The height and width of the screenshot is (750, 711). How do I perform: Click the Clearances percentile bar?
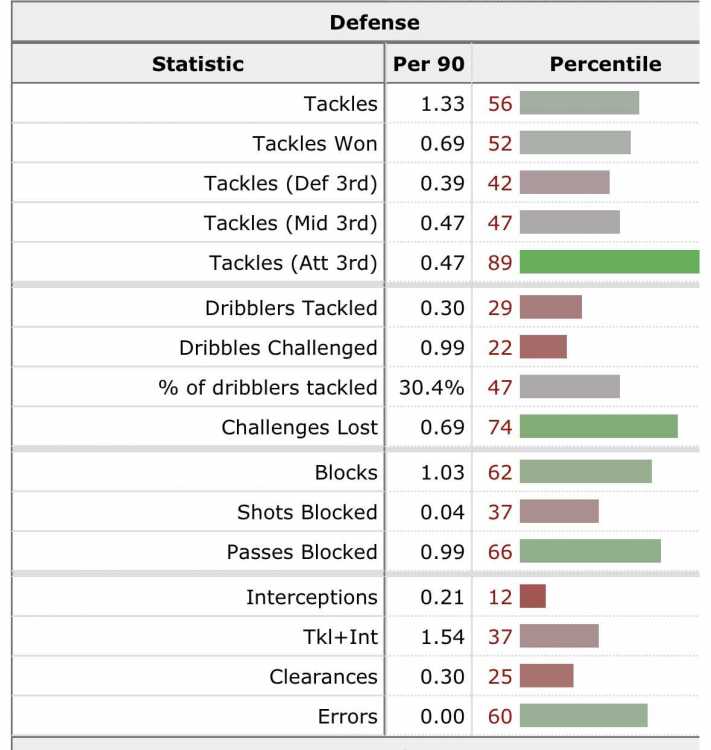tap(546, 676)
